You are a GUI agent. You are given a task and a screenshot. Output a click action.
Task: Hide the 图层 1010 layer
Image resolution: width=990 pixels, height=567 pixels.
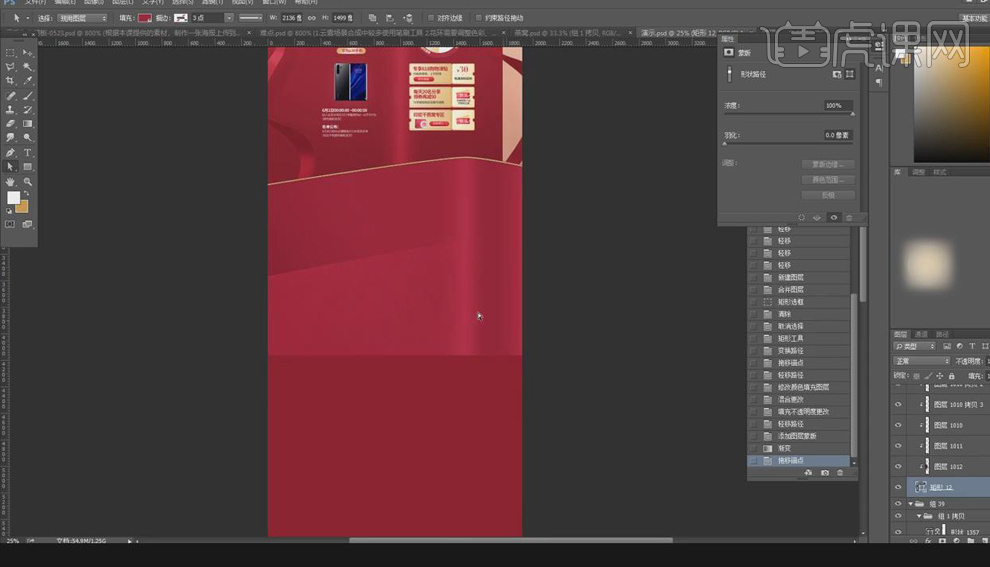point(898,425)
